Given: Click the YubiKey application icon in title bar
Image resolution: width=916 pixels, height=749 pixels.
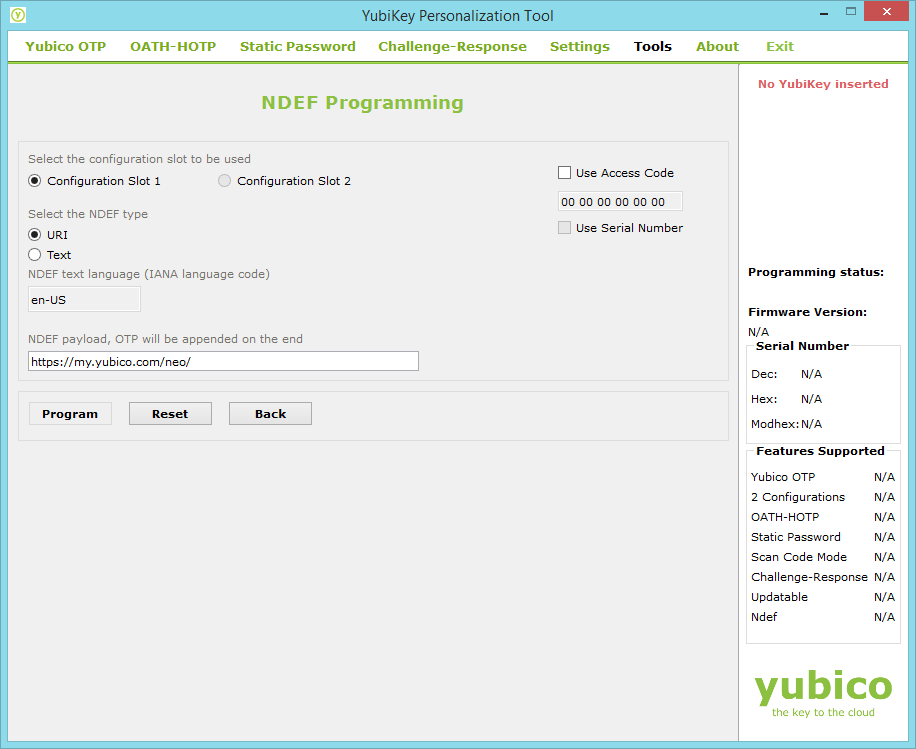Looking at the screenshot, I should point(16,15).
